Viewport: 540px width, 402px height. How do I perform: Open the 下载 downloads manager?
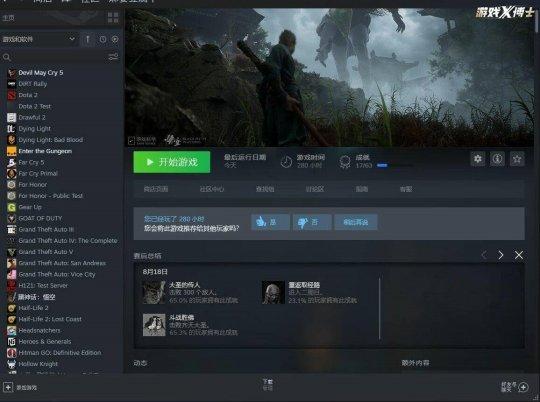268,384
